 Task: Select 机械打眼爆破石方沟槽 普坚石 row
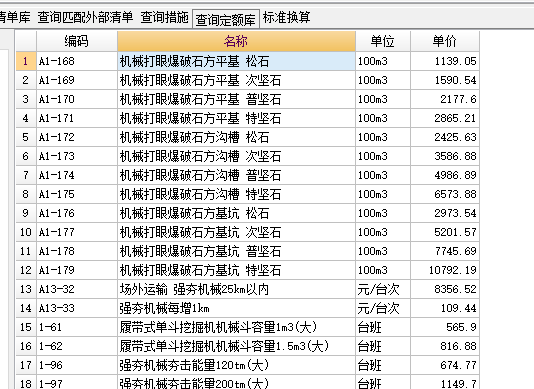(x=236, y=175)
